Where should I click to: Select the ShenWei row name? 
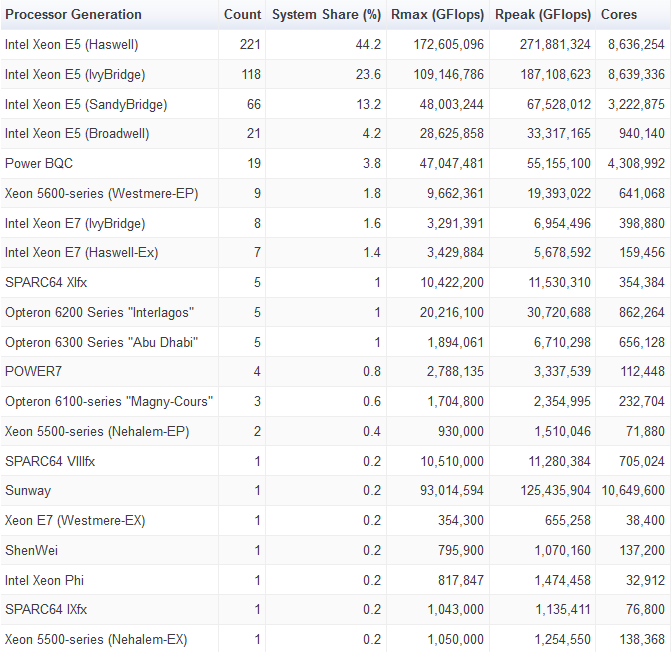pos(31,550)
